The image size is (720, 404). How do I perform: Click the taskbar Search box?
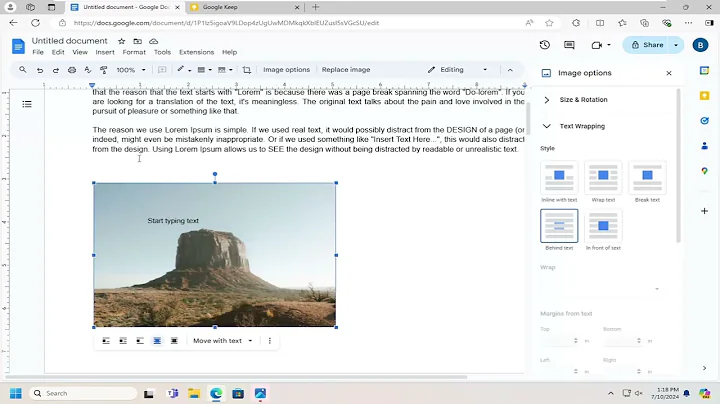pyautogui.click(x=84, y=393)
